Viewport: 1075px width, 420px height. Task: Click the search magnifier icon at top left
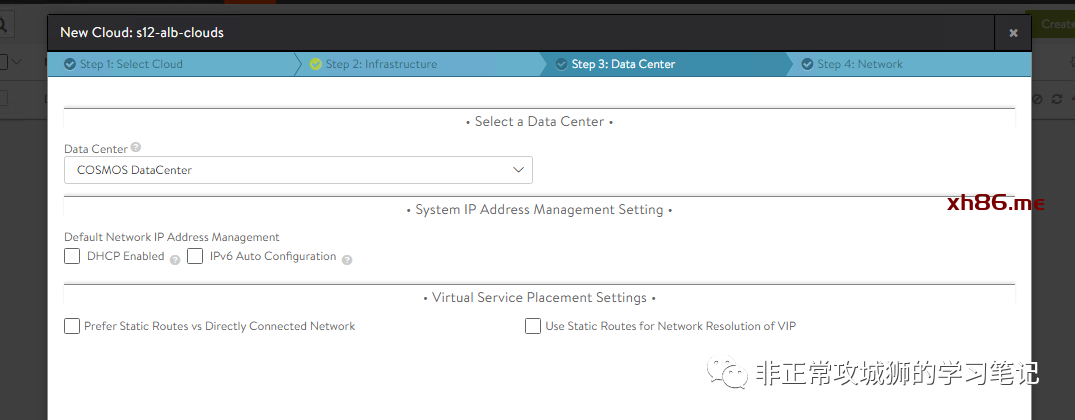(x=3, y=23)
